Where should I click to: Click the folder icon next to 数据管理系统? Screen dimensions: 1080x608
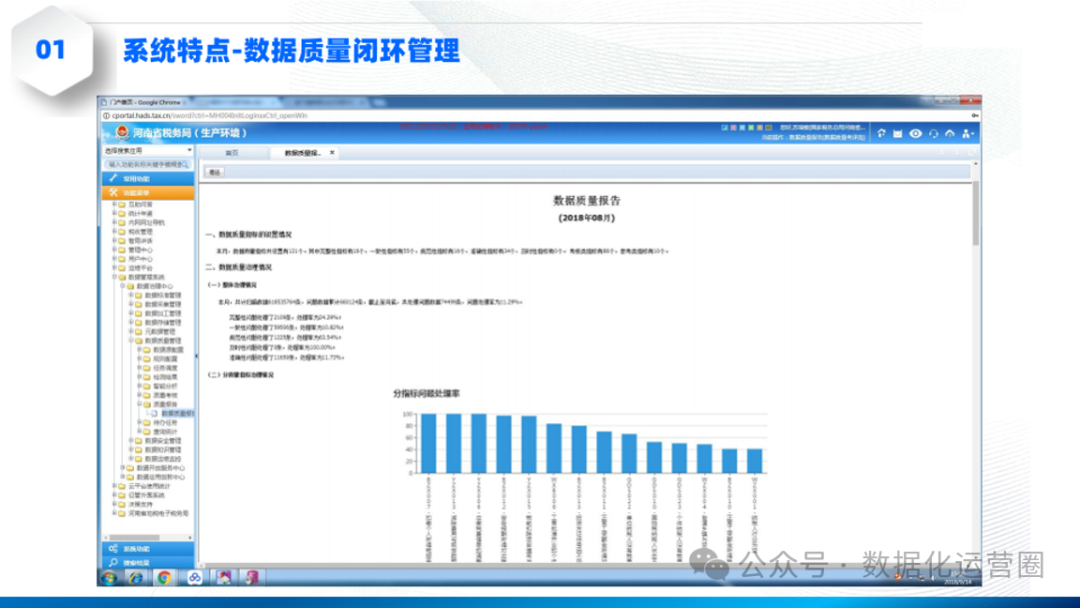click(x=122, y=277)
